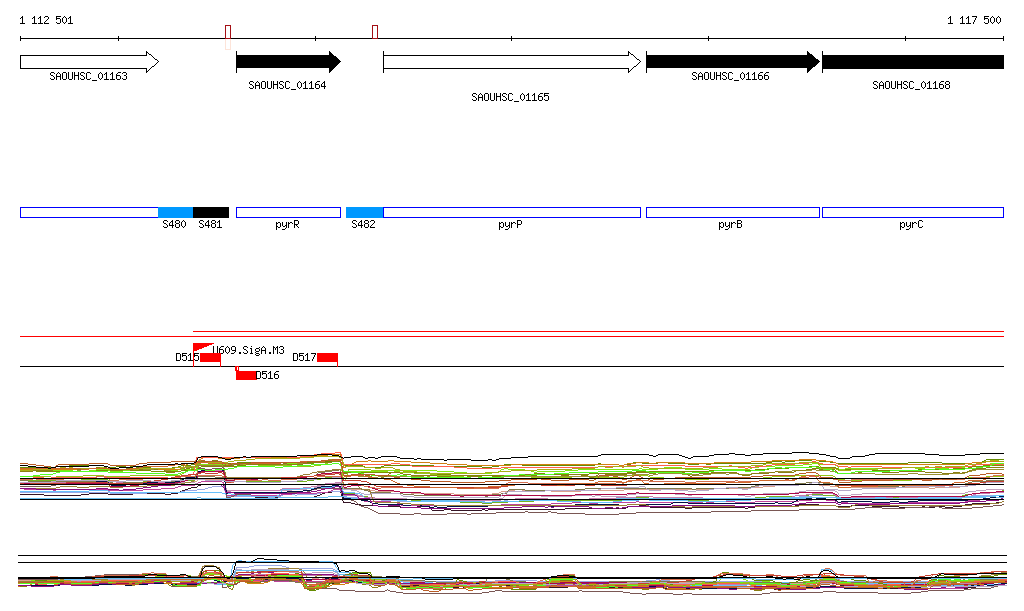Select the blue S480 segment
Viewport: 1024px width, 611px height.
pos(175,212)
